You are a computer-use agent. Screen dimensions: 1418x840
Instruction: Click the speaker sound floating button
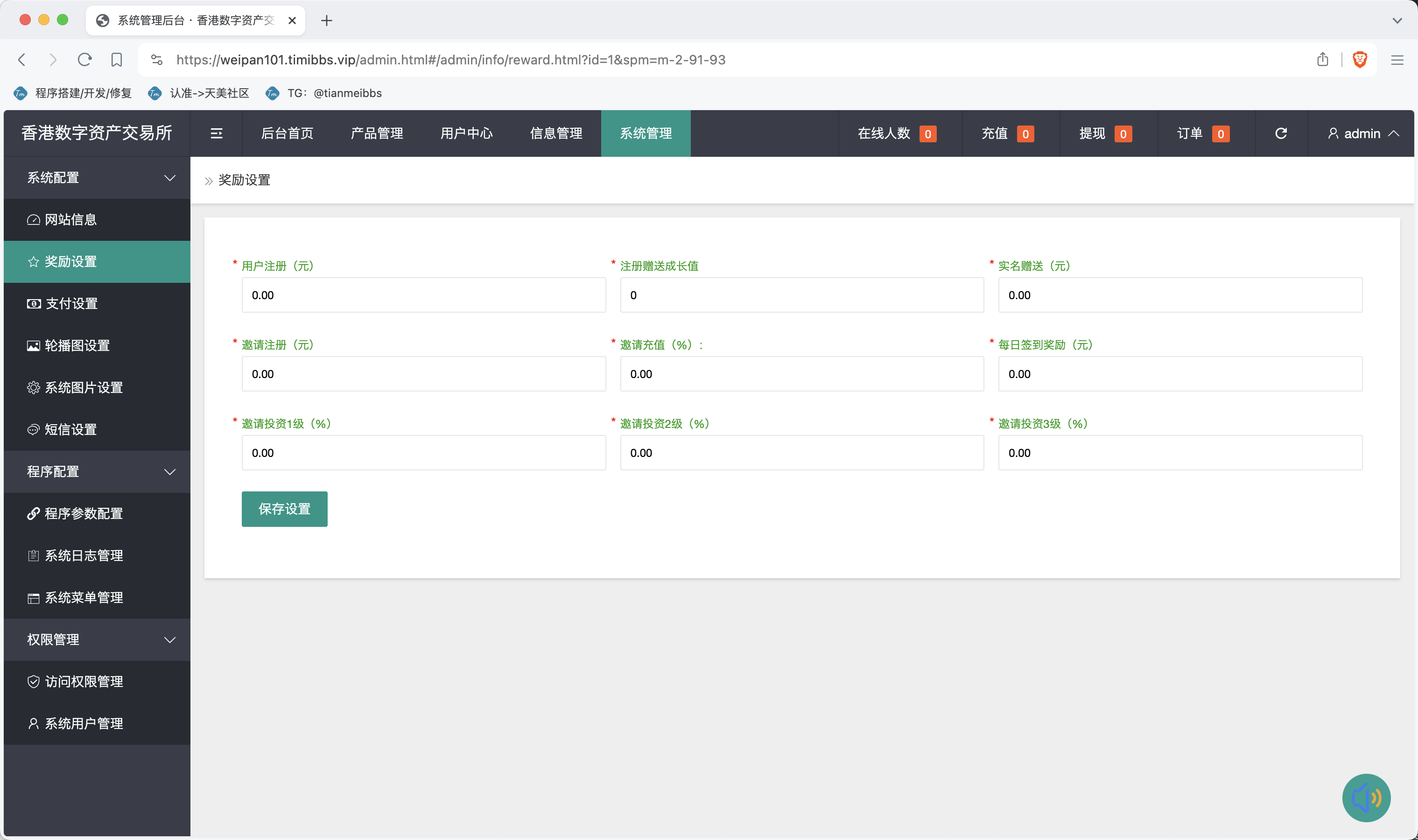[x=1366, y=798]
